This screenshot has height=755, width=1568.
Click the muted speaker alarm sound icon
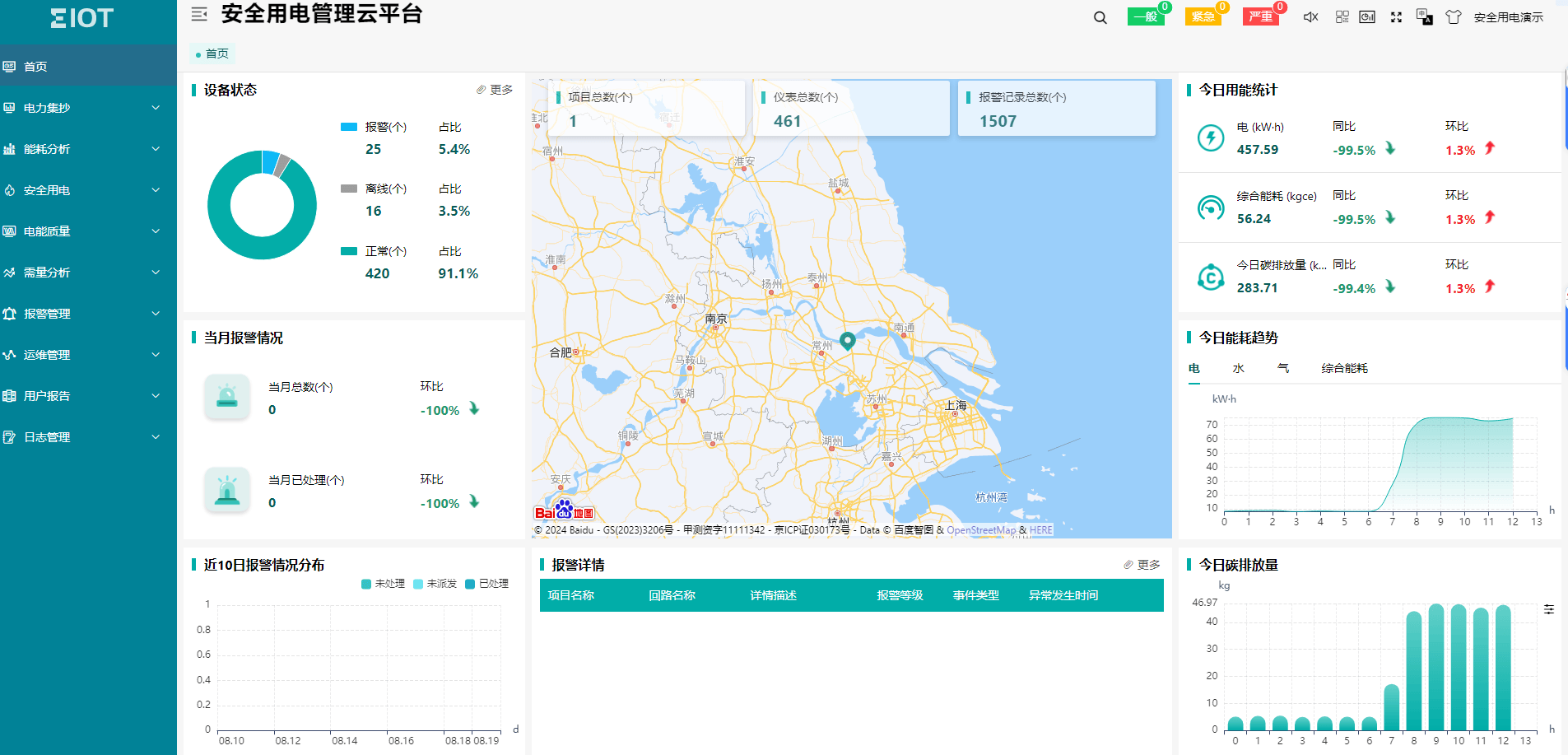click(x=1311, y=16)
